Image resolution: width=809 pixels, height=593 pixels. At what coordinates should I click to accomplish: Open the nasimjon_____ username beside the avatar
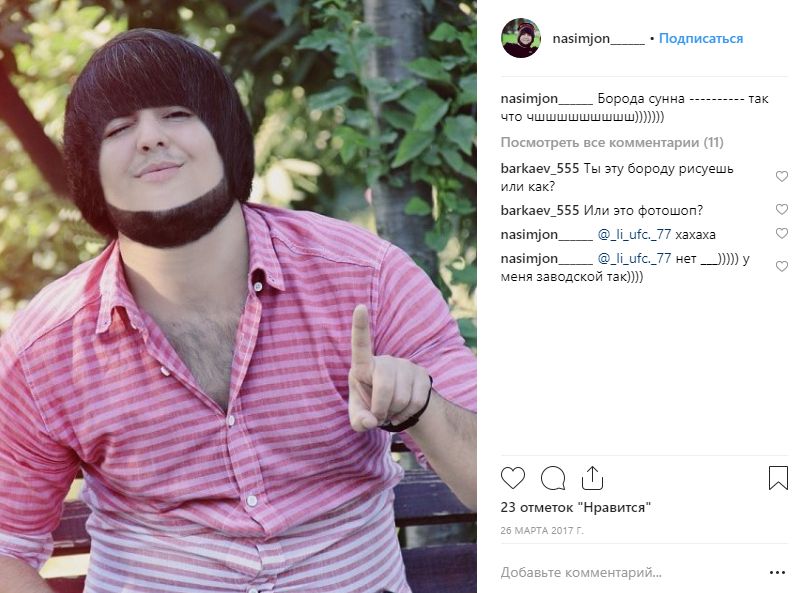point(598,39)
